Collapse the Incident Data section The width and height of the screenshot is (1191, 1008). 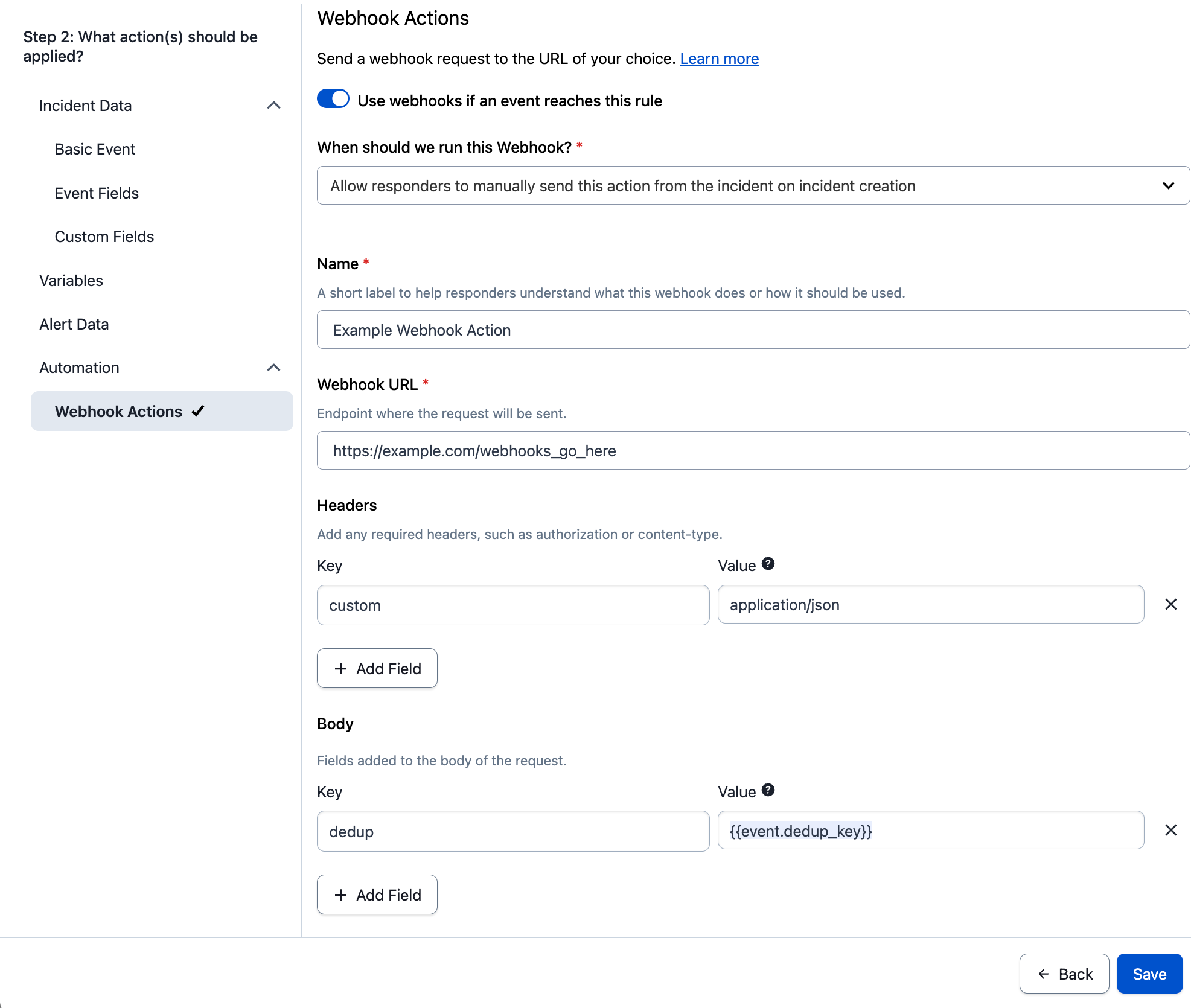coord(273,106)
